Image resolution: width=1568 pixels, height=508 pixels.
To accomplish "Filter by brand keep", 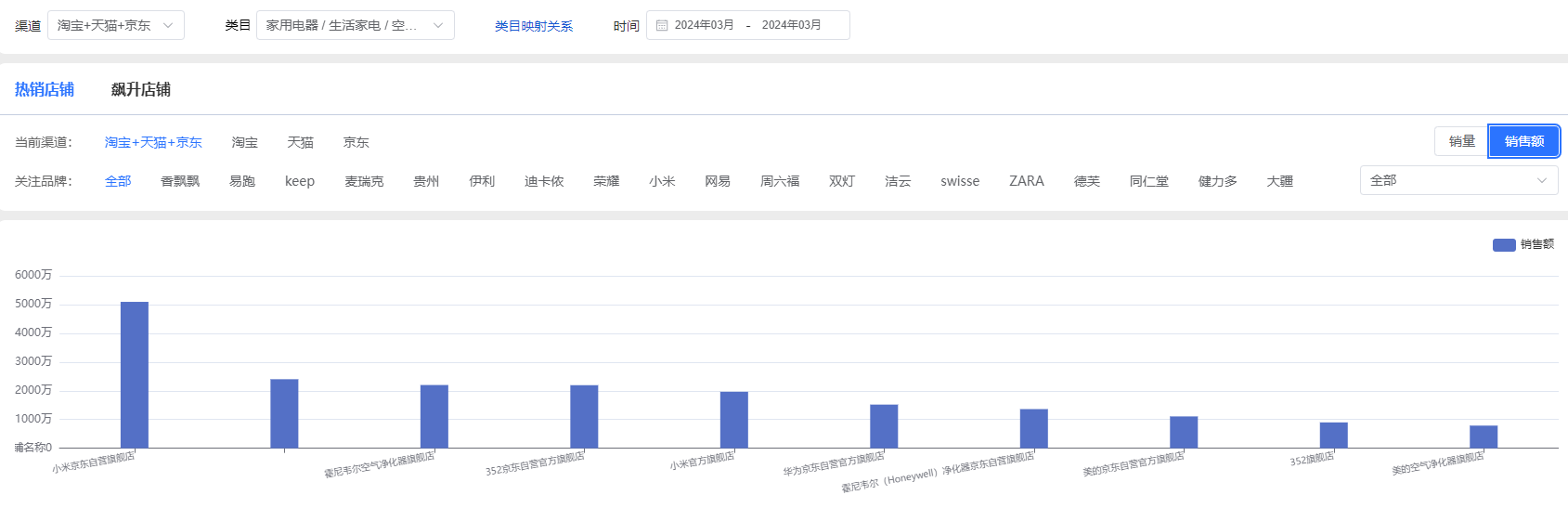I will click(x=300, y=181).
